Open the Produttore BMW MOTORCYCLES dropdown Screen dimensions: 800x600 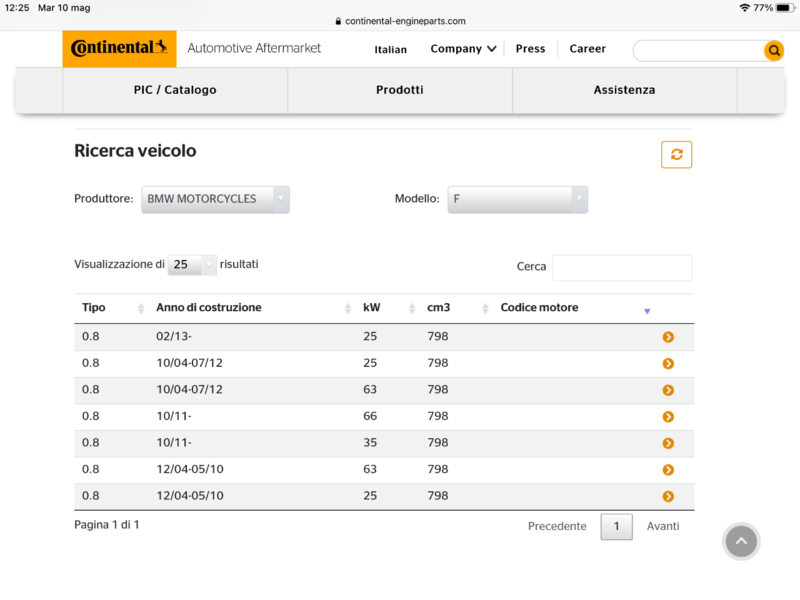[215, 199]
